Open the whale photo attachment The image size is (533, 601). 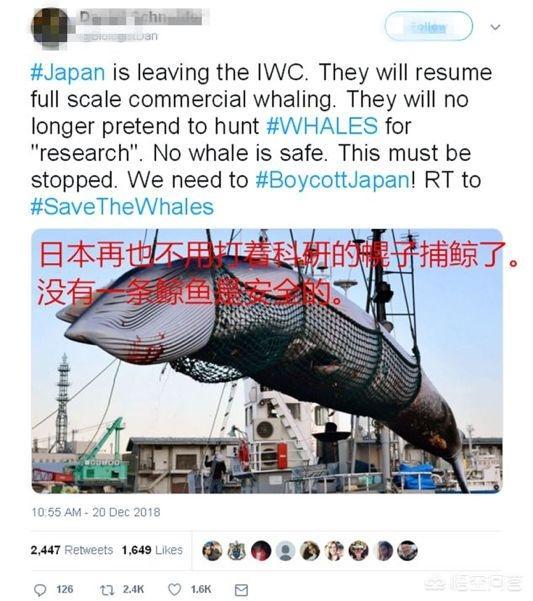(x=267, y=361)
